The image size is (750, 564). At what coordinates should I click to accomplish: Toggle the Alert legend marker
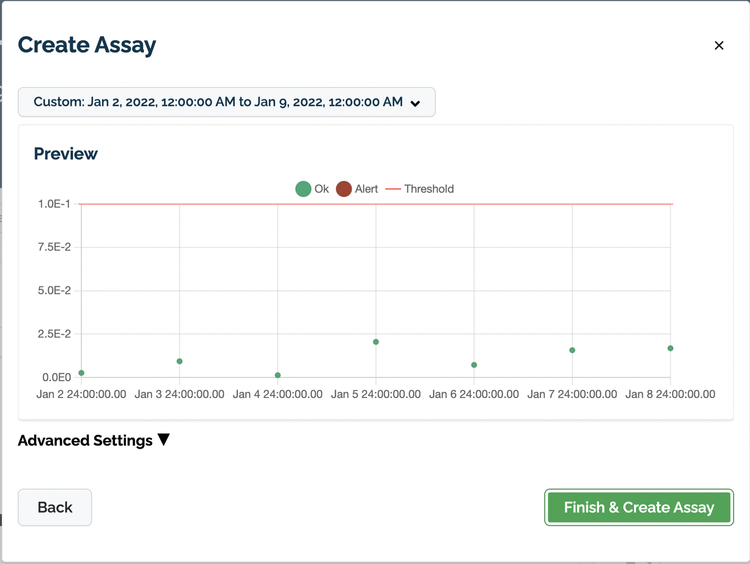click(344, 189)
